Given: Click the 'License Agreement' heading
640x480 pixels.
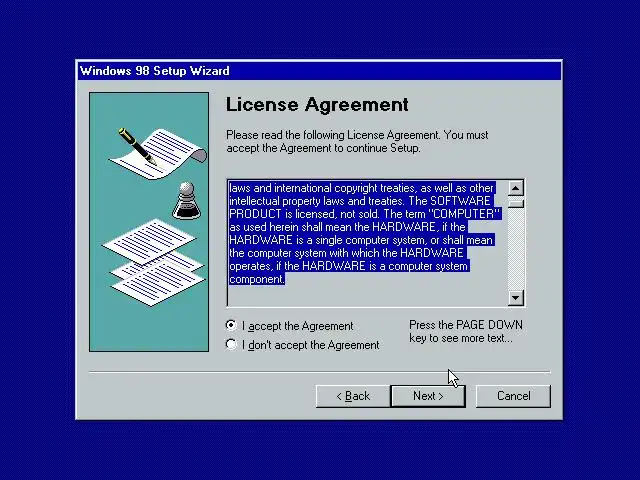Looking at the screenshot, I should coord(317,104).
